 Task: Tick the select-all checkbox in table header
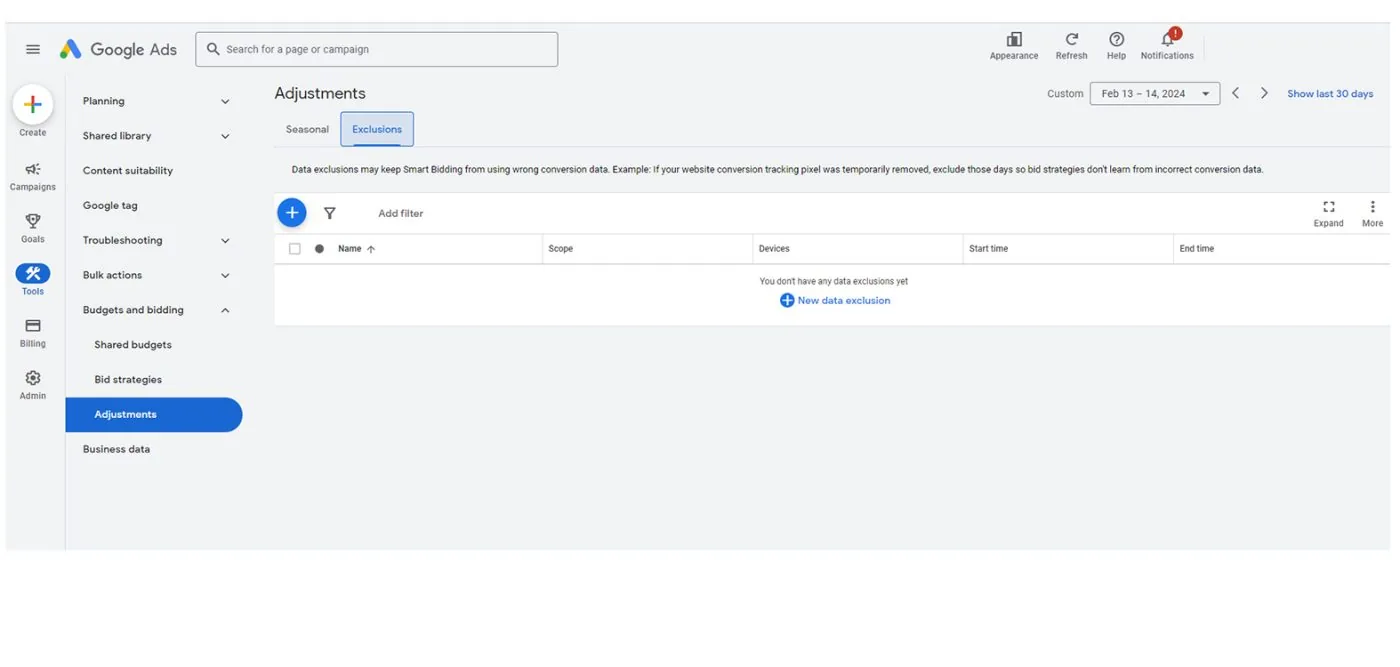coord(294,249)
